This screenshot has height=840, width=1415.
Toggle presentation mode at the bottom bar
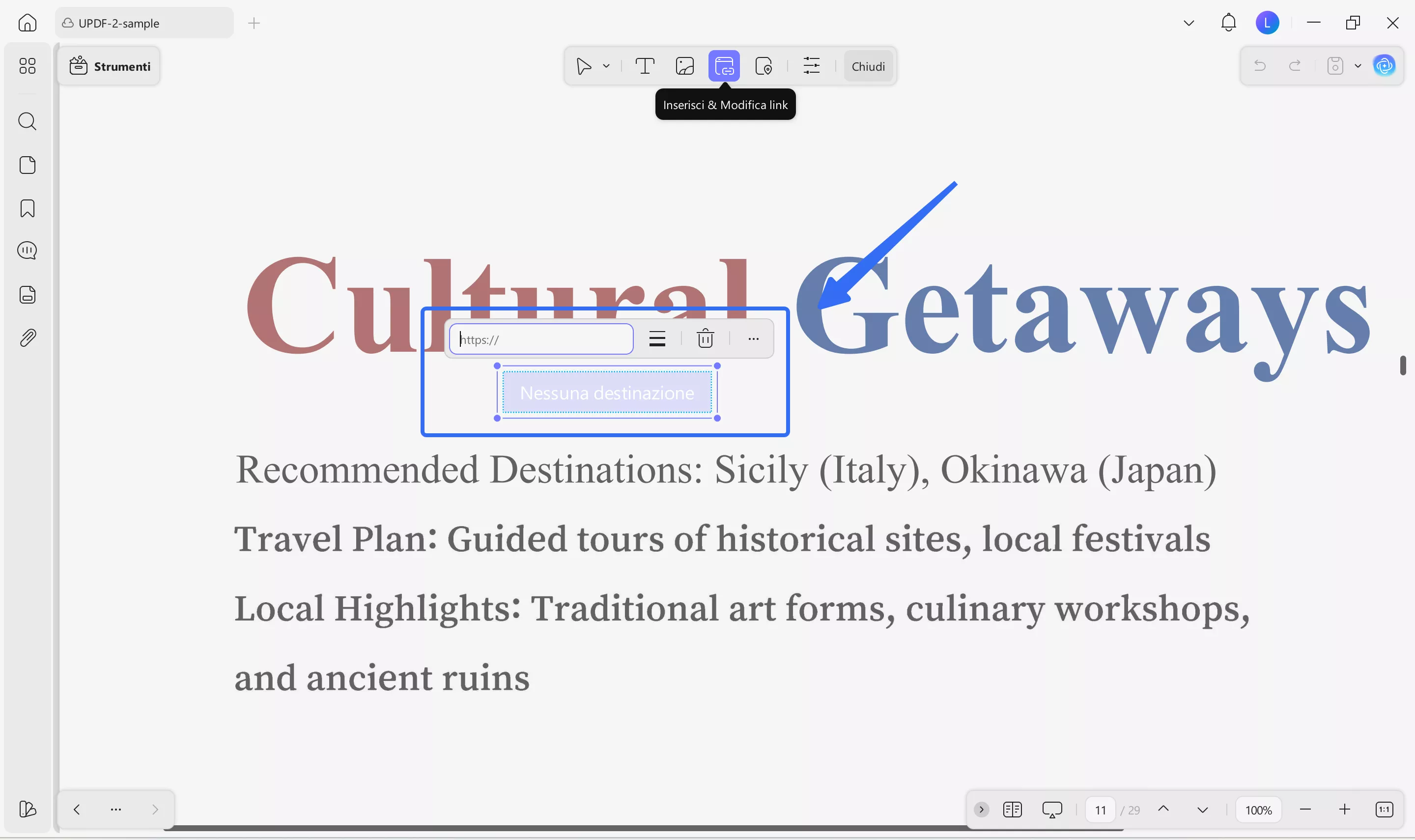click(1051, 809)
